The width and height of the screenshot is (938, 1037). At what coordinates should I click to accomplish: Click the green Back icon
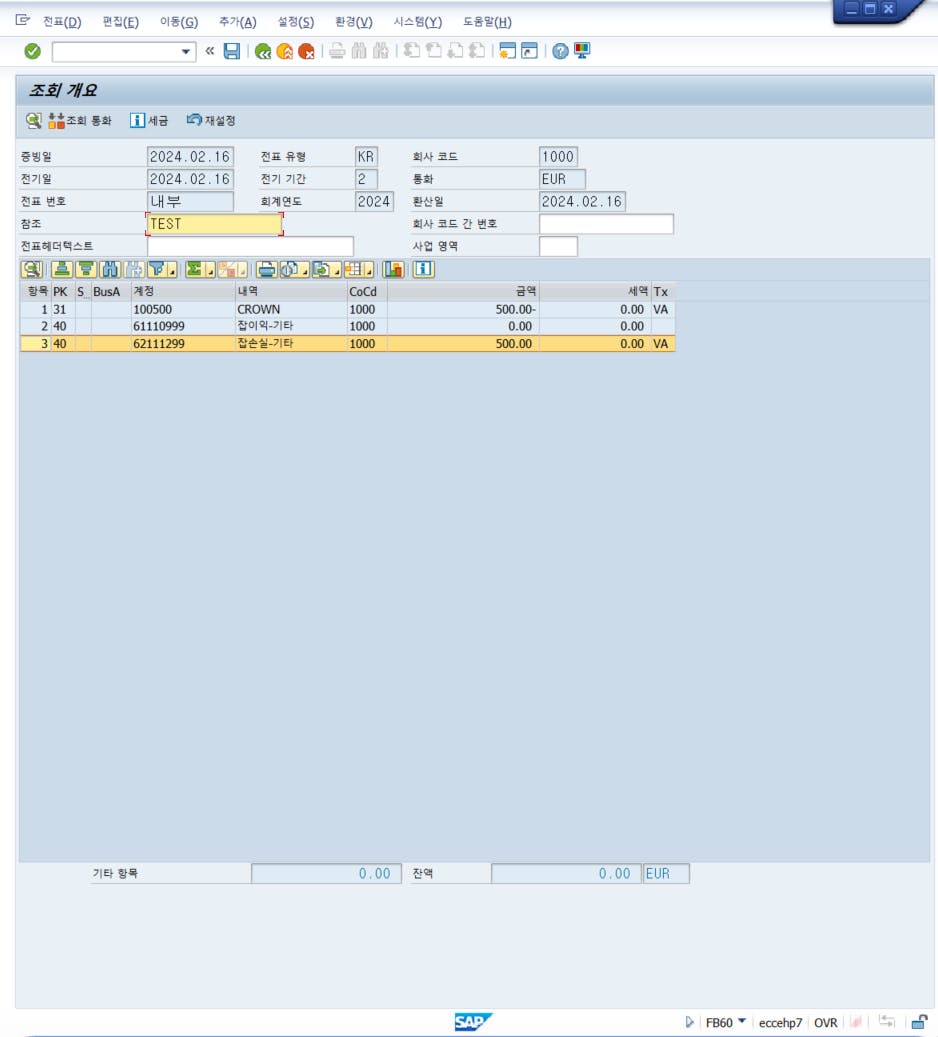point(263,51)
